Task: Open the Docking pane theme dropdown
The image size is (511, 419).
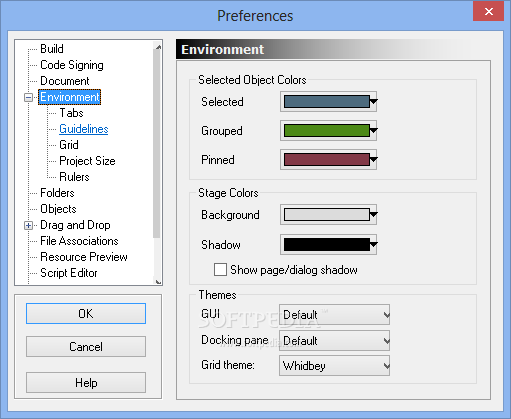Action: pos(334,341)
